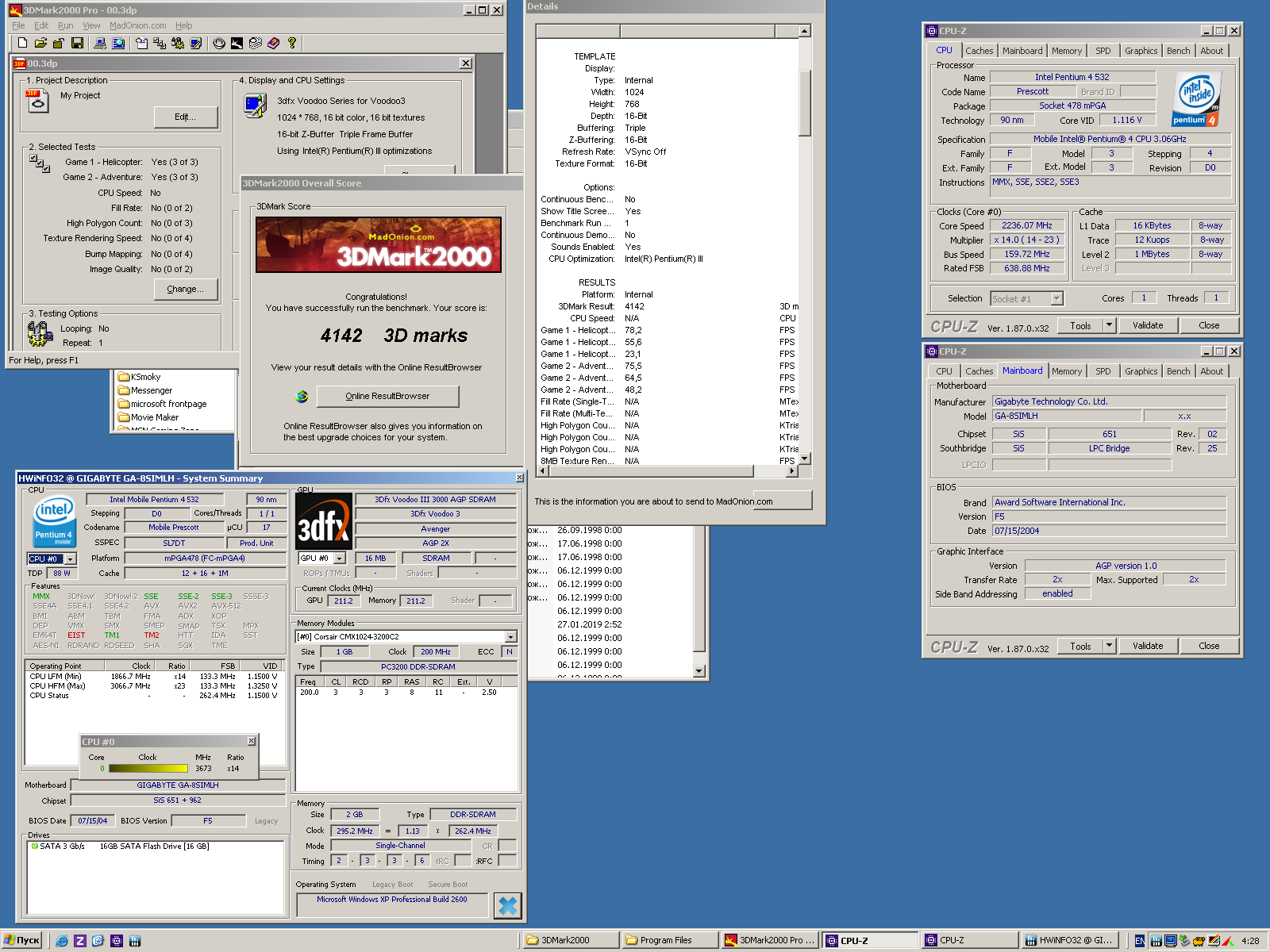This screenshot has width=1270, height=952.
Task: Click the black square demo icon in toolbar
Action: pyautogui.click(x=237, y=43)
